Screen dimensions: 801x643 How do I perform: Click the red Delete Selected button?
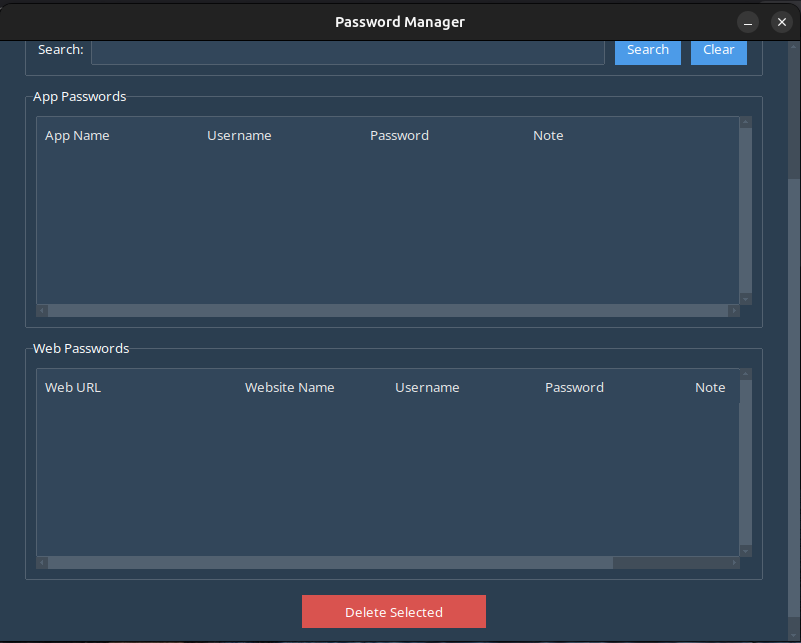pyautogui.click(x=393, y=612)
